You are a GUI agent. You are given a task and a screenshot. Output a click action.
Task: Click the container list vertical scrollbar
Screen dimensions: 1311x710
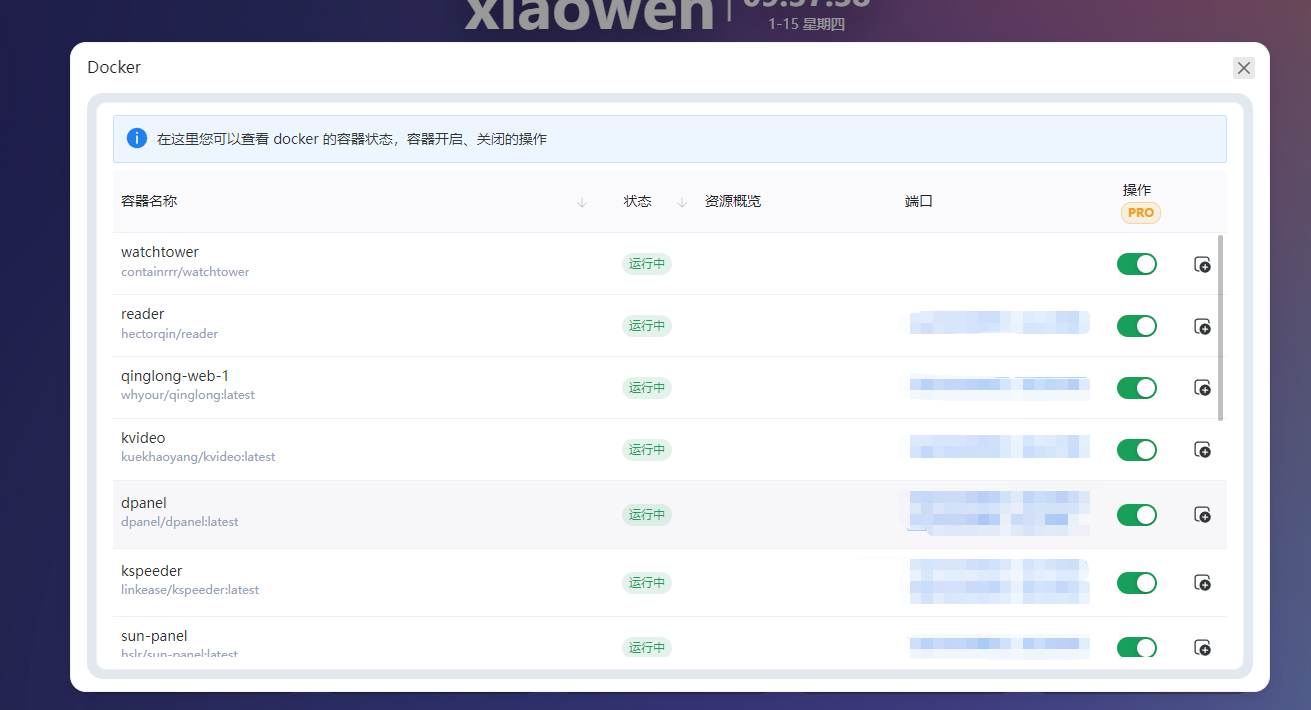[1220, 328]
